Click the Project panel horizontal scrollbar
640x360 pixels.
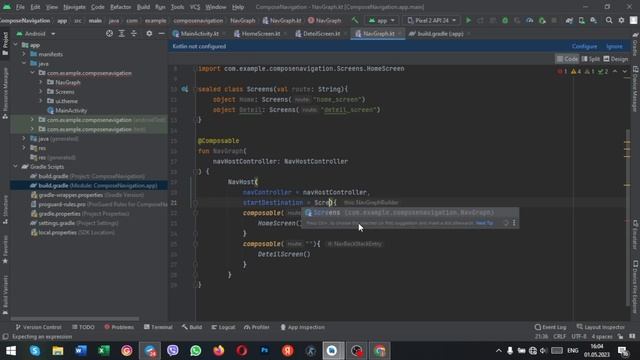point(75,319)
